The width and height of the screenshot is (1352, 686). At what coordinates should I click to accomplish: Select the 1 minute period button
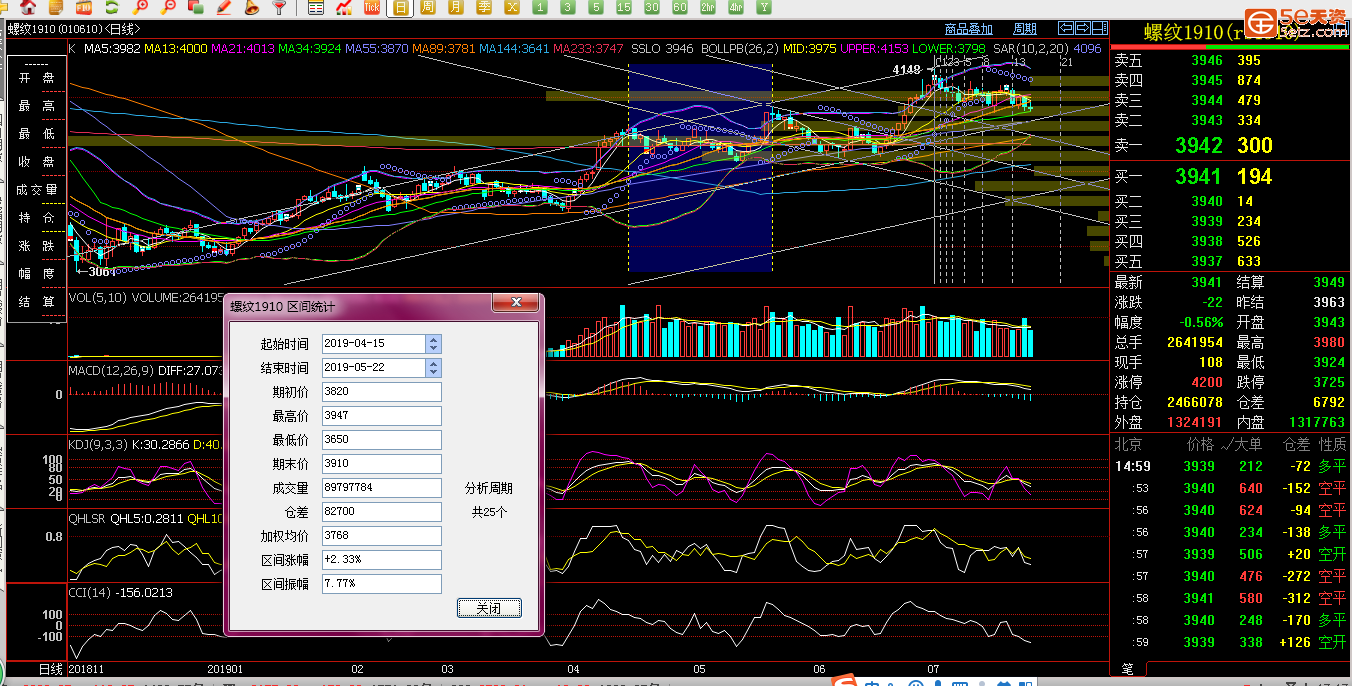tap(540, 7)
